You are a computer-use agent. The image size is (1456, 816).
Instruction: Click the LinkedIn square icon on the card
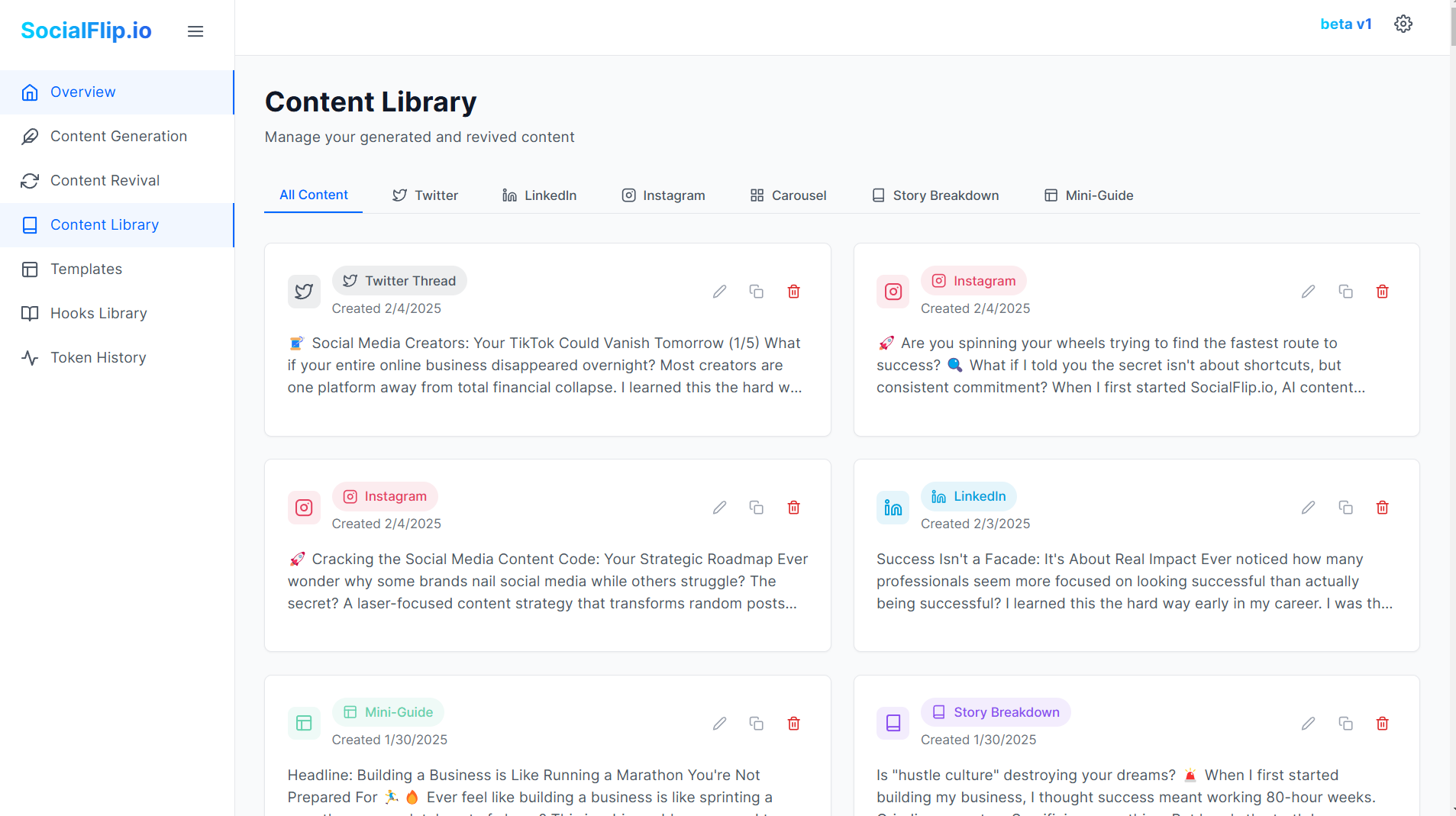(893, 508)
